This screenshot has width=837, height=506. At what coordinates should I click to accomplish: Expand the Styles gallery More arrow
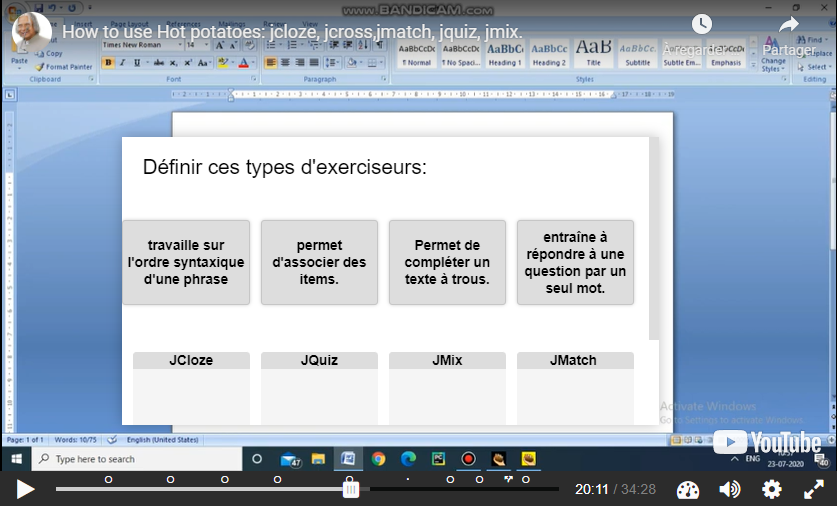click(753, 65)
